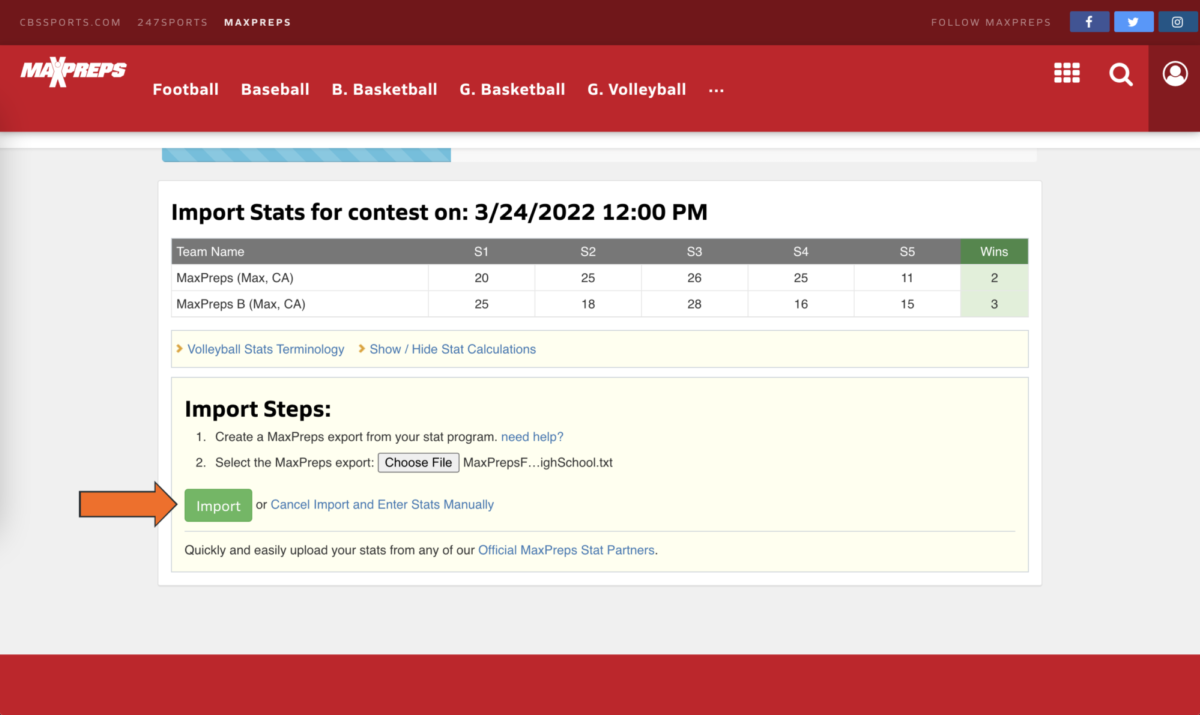Visit MaxPreps Instagram page icon

1178,22
